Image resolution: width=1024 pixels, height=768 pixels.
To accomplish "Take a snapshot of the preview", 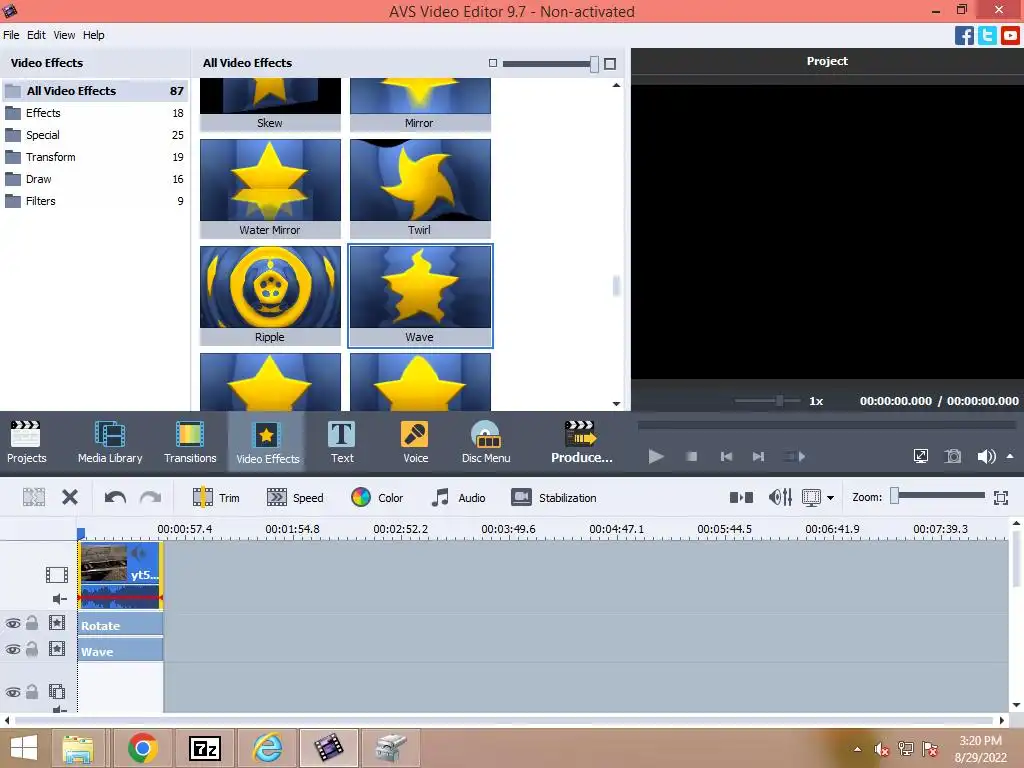I will (953, 456).
